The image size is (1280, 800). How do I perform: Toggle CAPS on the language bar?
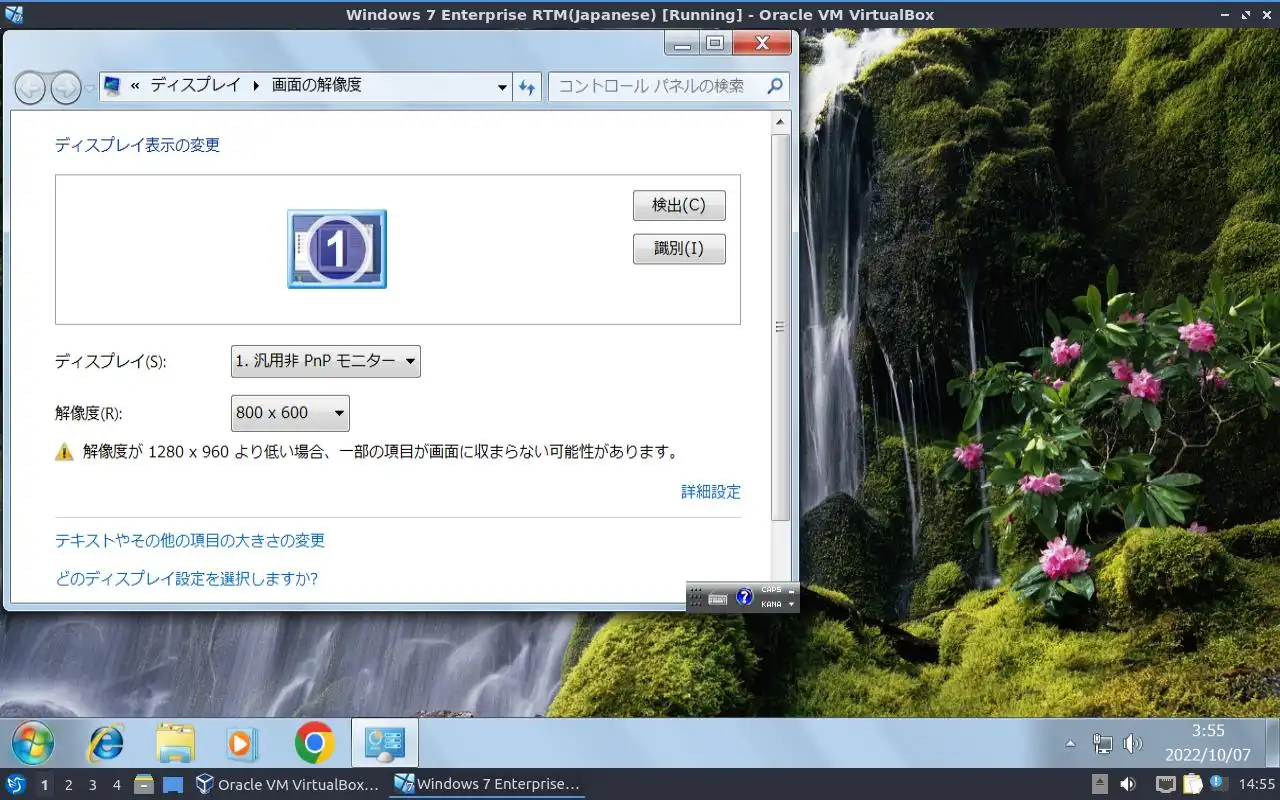tap(771, 590)
